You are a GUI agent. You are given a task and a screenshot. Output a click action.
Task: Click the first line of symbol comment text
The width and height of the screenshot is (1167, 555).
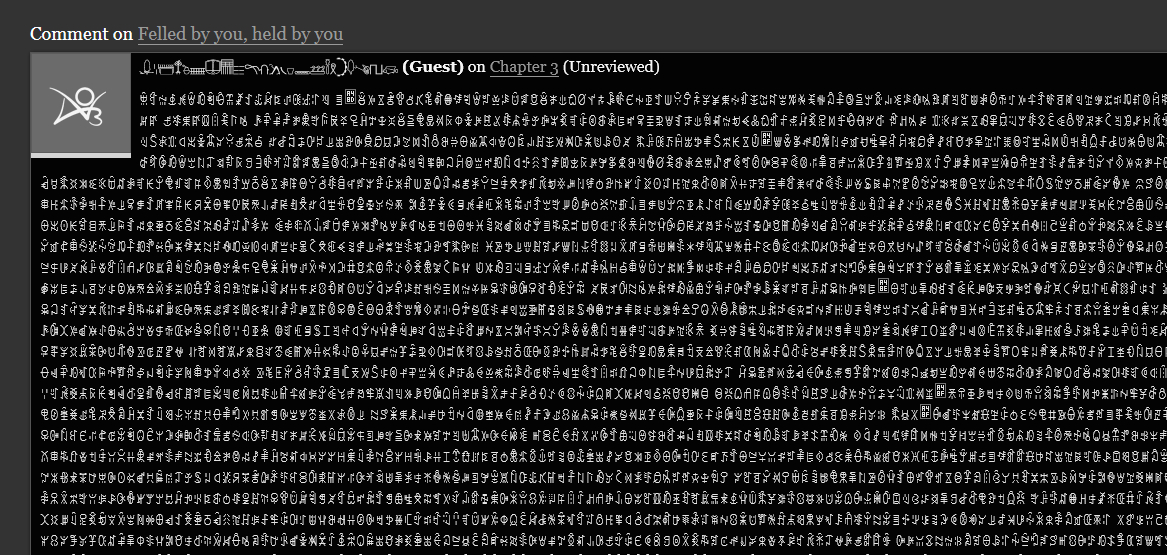653,97
